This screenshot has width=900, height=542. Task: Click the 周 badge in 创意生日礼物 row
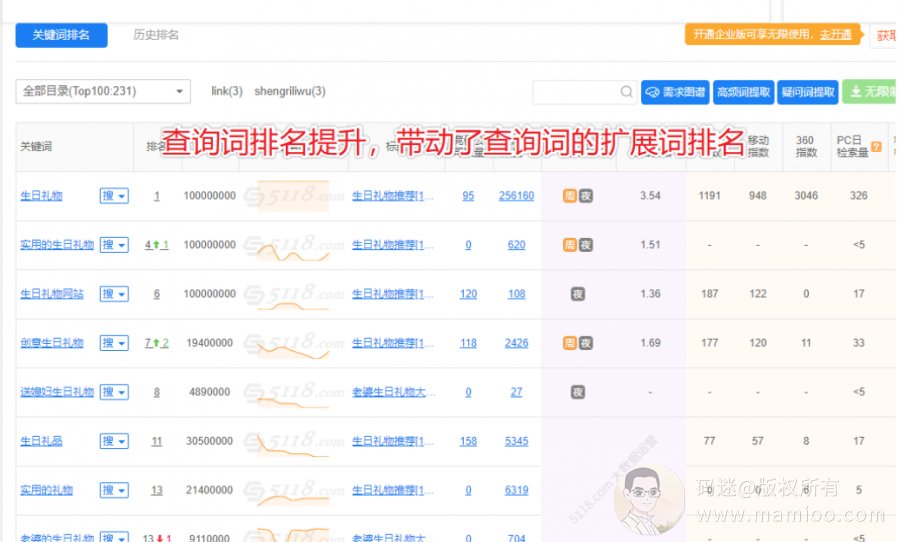(569, 343)
